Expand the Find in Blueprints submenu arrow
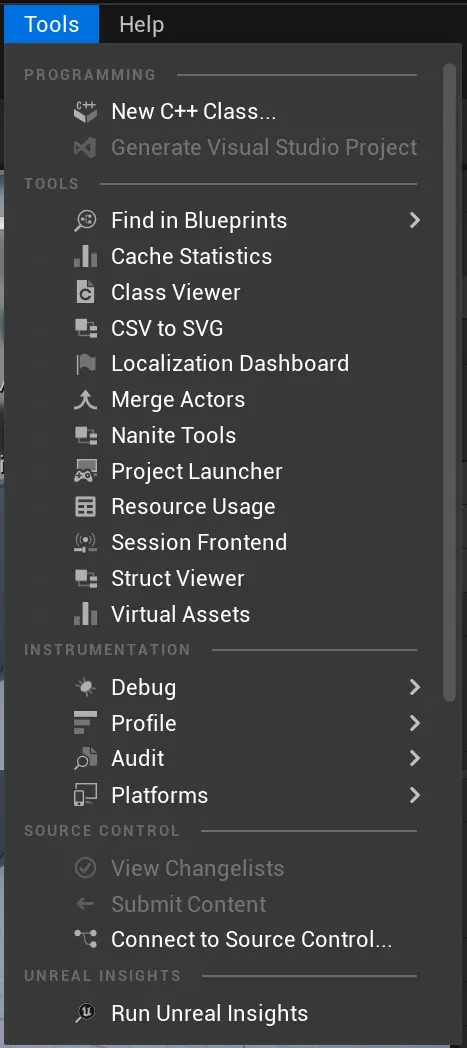The image size is (467, 1048). (415, 221)
